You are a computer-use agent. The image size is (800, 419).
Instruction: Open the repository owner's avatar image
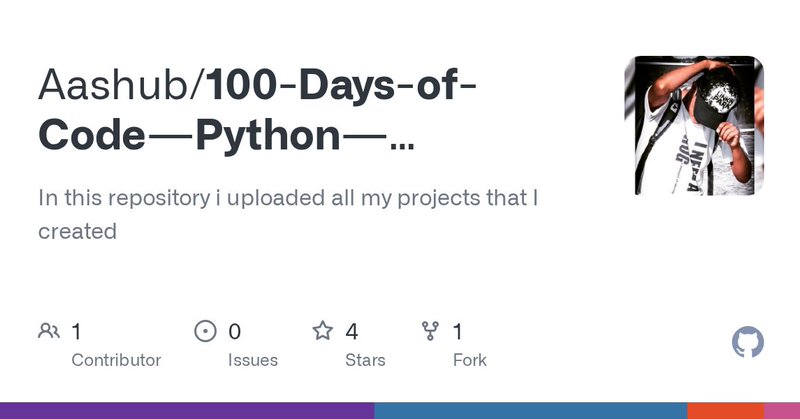[x=694, y=125]
